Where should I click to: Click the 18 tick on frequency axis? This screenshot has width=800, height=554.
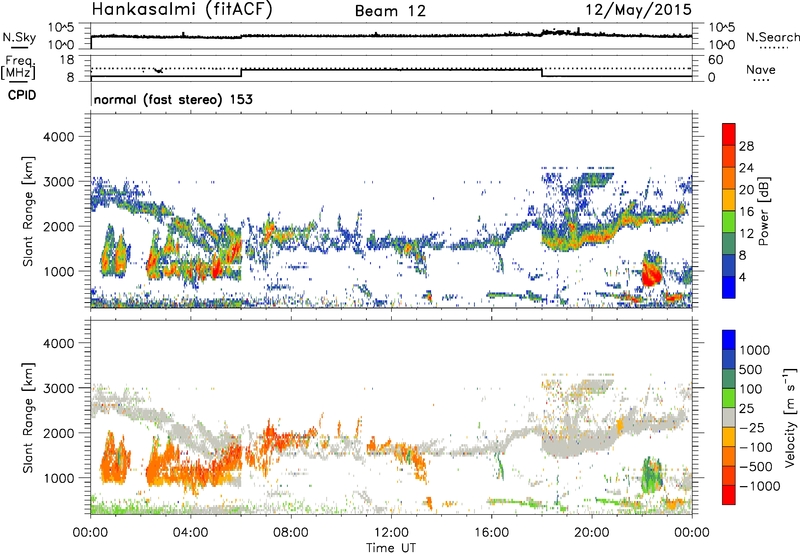[67, 60]
